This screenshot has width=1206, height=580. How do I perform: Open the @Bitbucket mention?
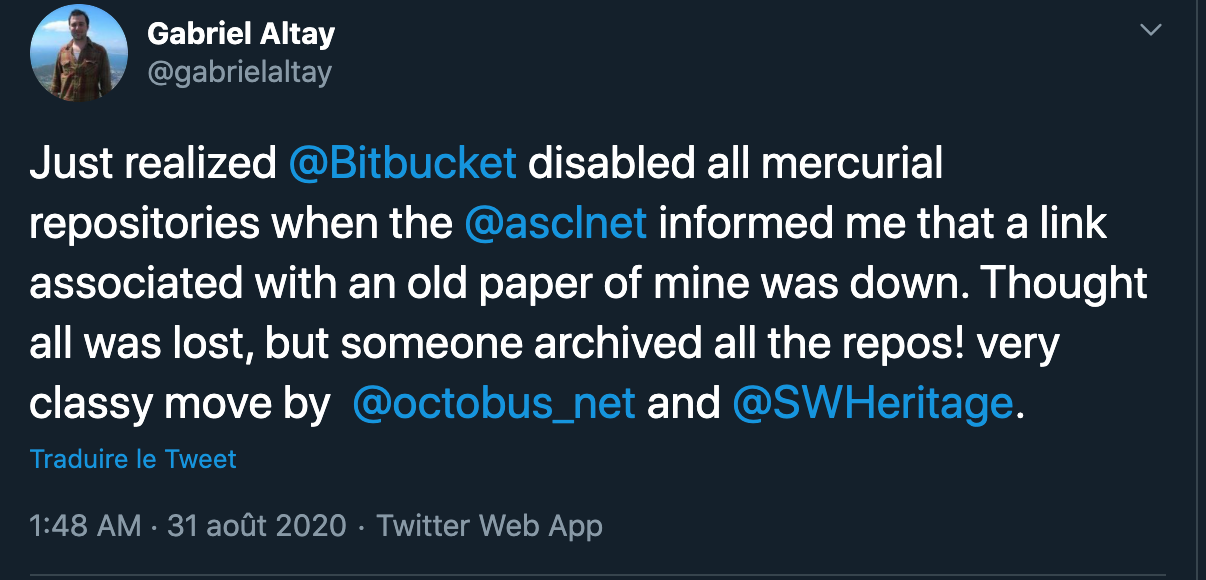(x=402, y=164)
